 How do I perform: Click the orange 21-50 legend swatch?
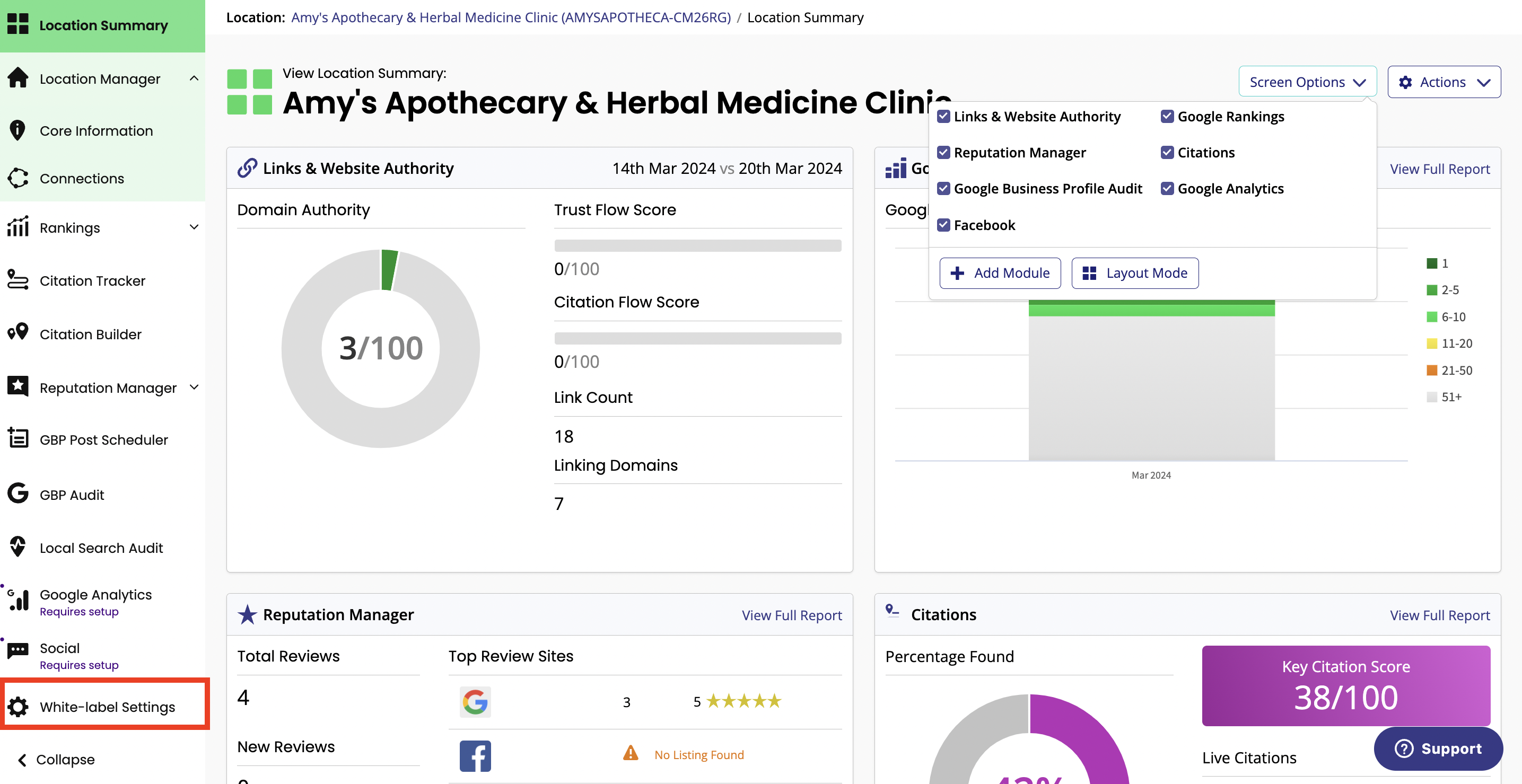(x=1432, y=371)
